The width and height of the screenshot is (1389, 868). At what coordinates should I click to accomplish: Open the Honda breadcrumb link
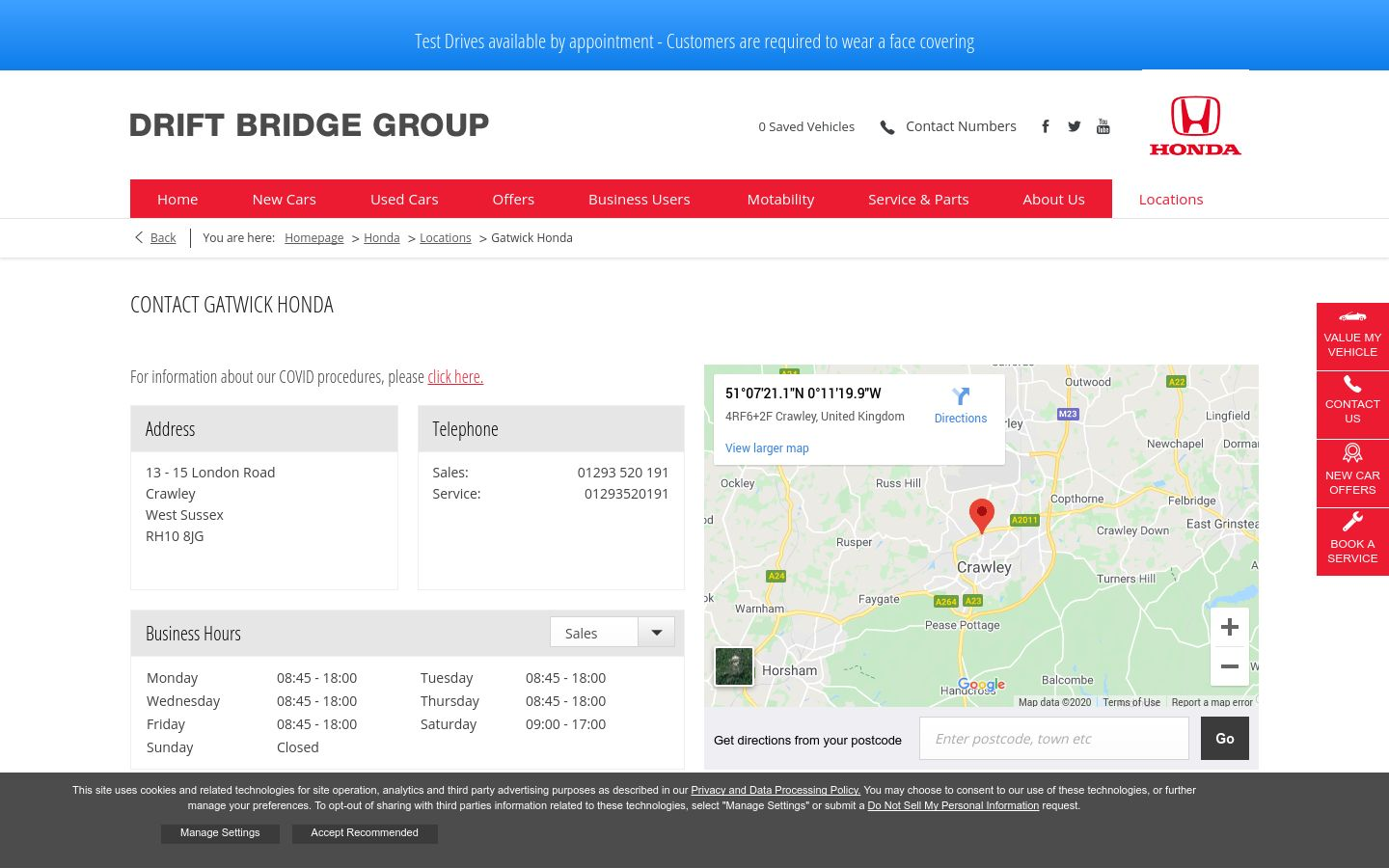[x=382, y=237]
